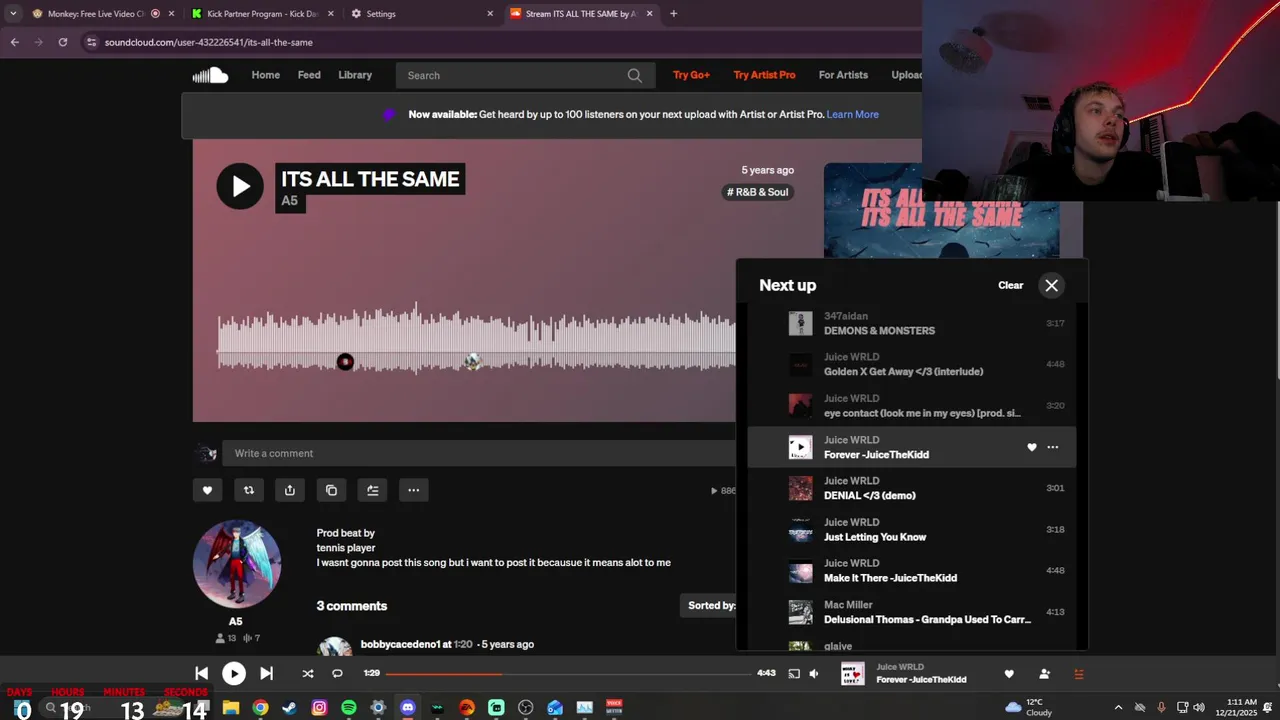
Task: Like the track below the comment box
Action: (207, 490)
